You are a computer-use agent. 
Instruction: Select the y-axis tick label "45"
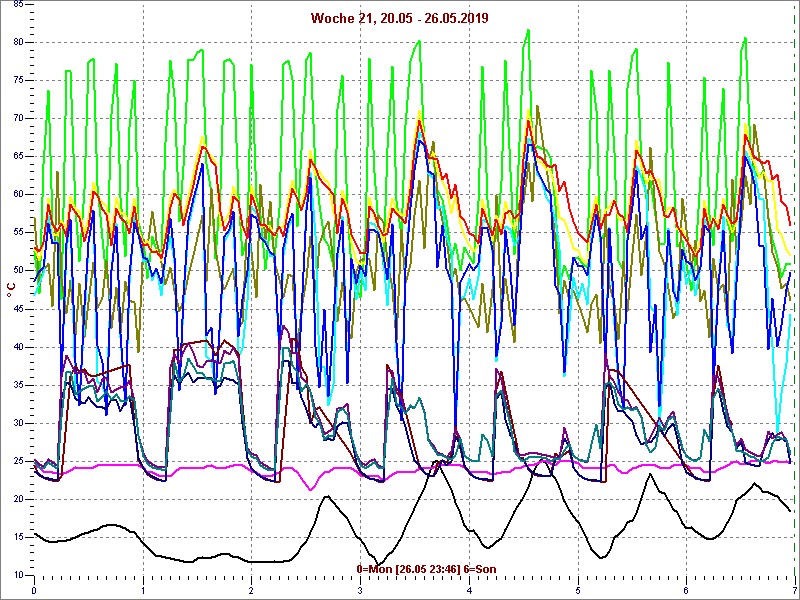pos(18,309)
